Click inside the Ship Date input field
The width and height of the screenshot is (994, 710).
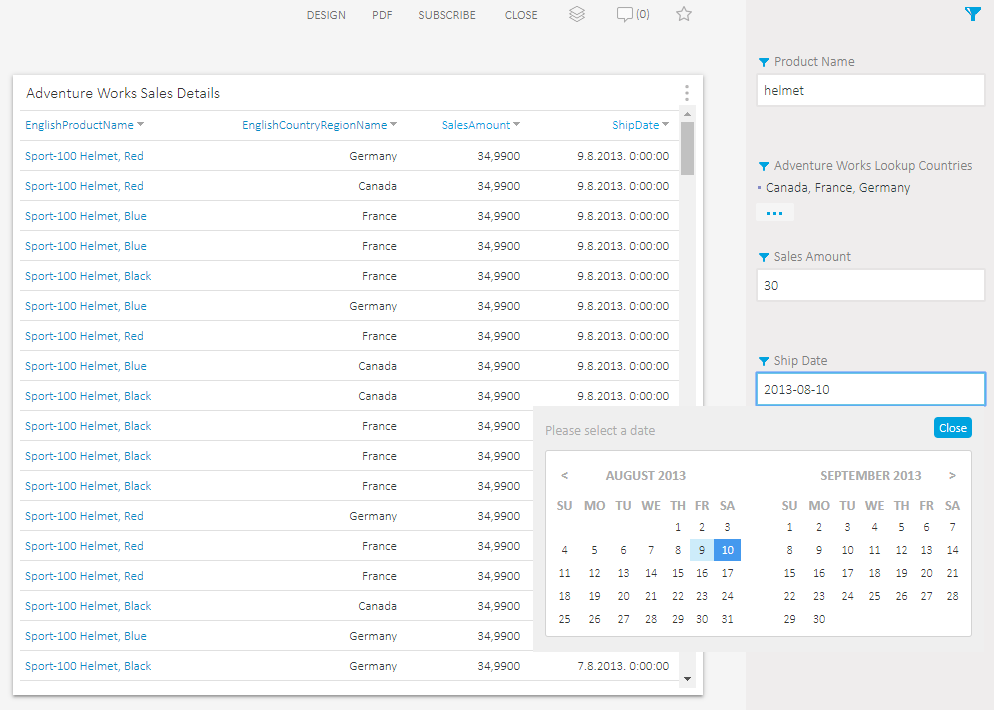870,389
